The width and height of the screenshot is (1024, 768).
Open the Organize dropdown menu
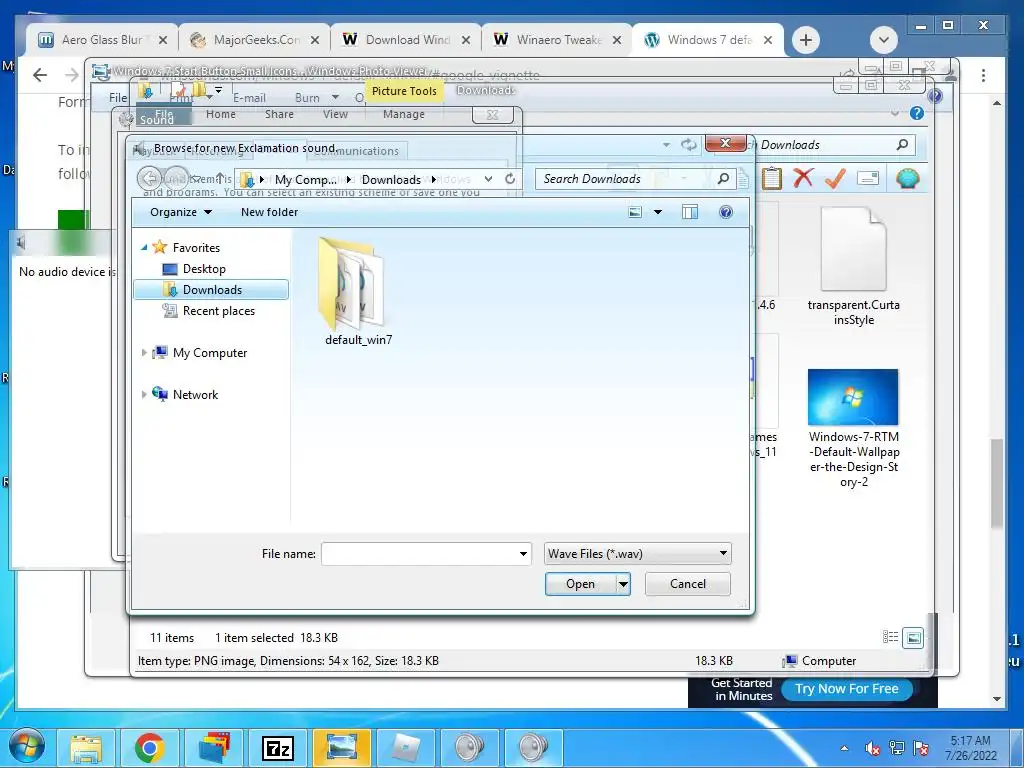coord(180,212)
